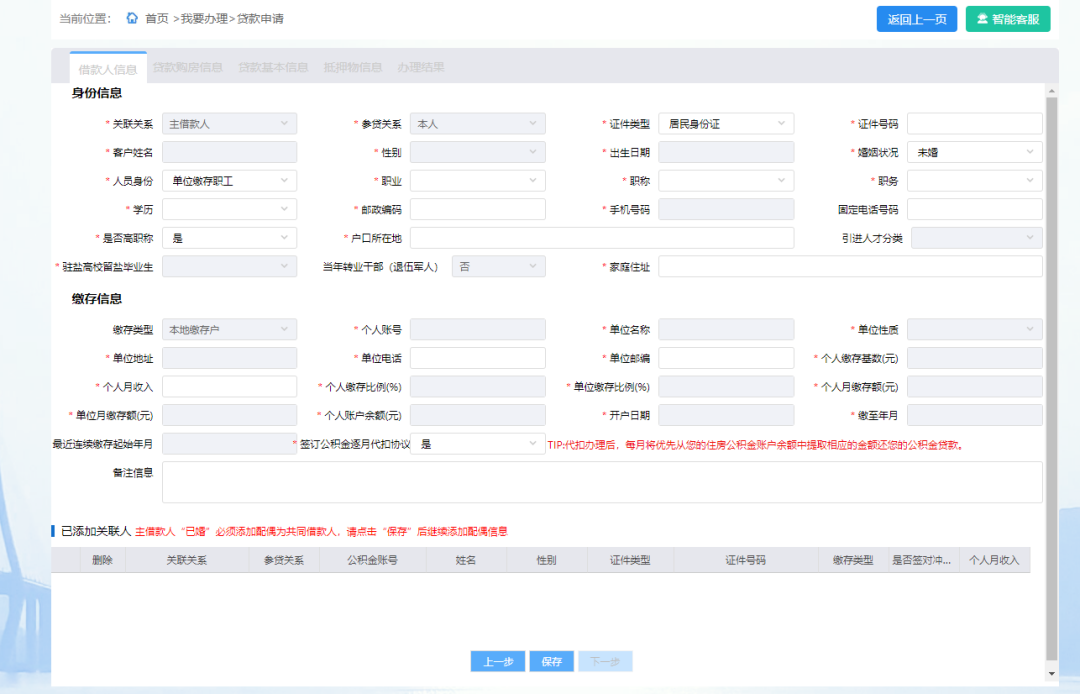
Task: Open 参贷关系 dropdown showing 本人
Action: [477, 124]
